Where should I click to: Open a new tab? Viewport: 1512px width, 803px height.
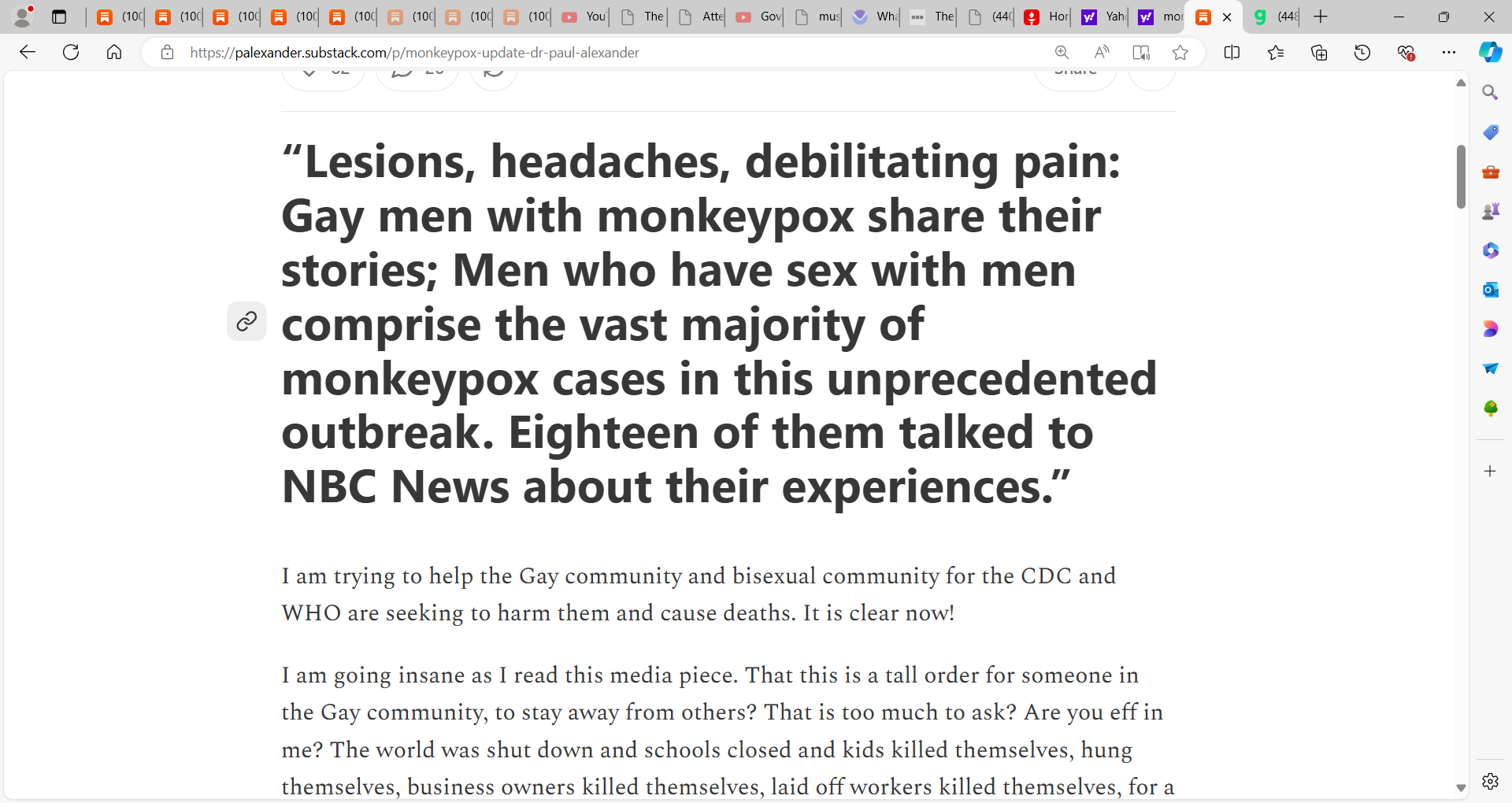tap(1321, 17)
